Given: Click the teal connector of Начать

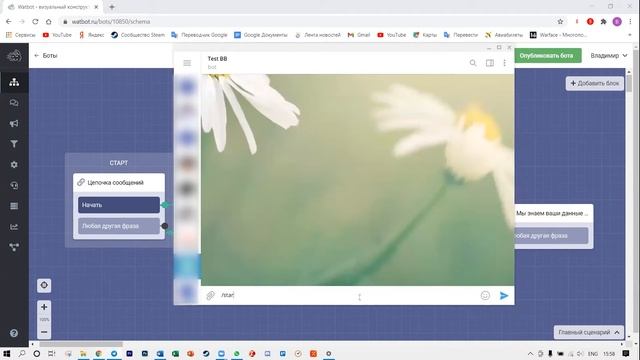Looking at the screenshot, I should click(x=165, y=205).
